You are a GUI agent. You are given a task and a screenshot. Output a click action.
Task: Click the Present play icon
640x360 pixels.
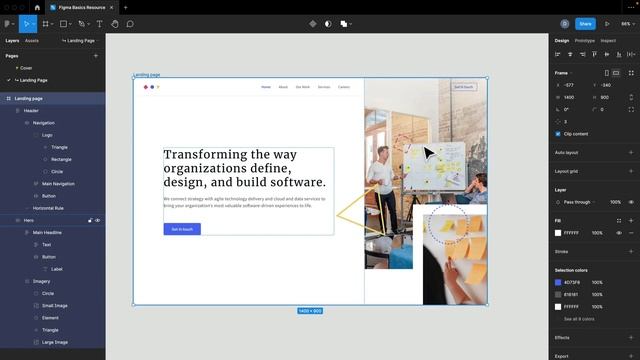pyautogui.click(x=607, y=24)
